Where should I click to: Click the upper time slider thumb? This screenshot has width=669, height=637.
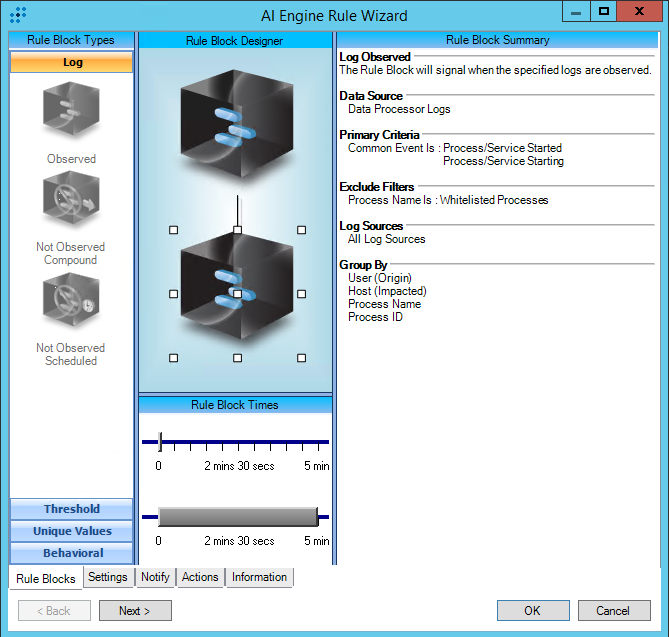pyautogui.click(x=160, y=441)
